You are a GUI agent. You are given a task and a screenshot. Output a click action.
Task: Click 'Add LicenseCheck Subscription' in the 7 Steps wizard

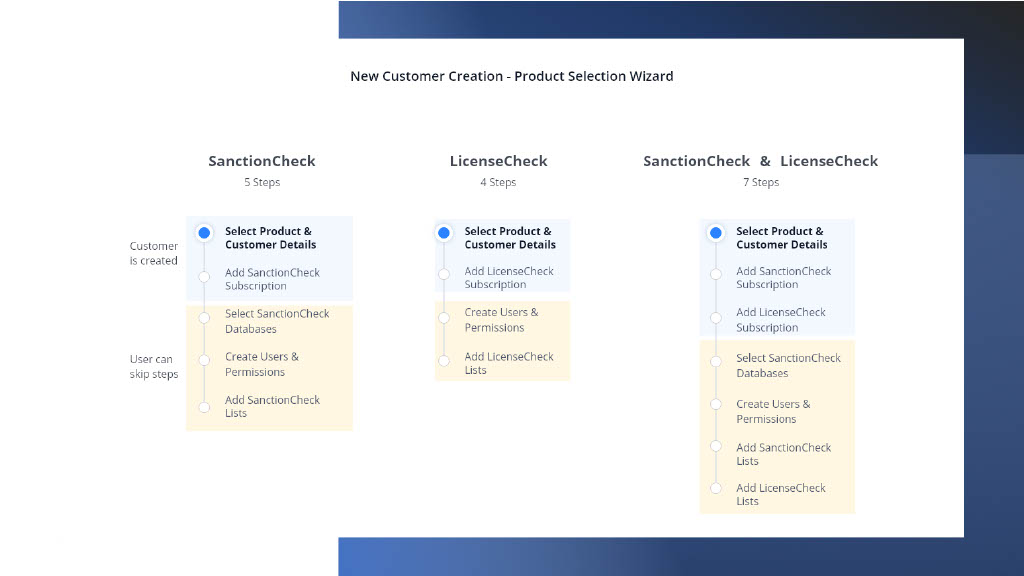(781, 320)
